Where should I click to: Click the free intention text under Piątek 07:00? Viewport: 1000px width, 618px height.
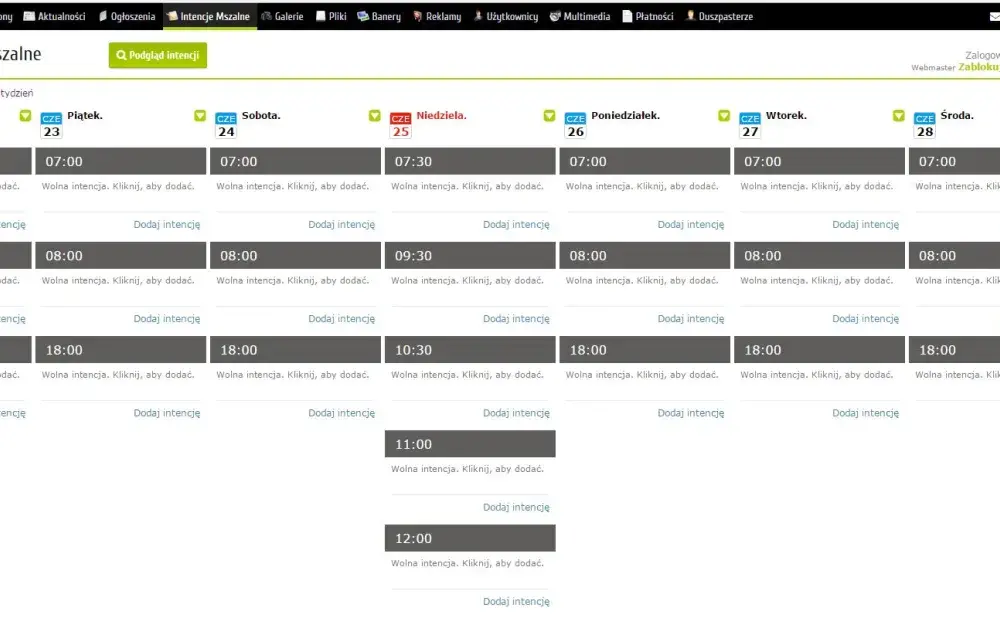pos(118,186)
